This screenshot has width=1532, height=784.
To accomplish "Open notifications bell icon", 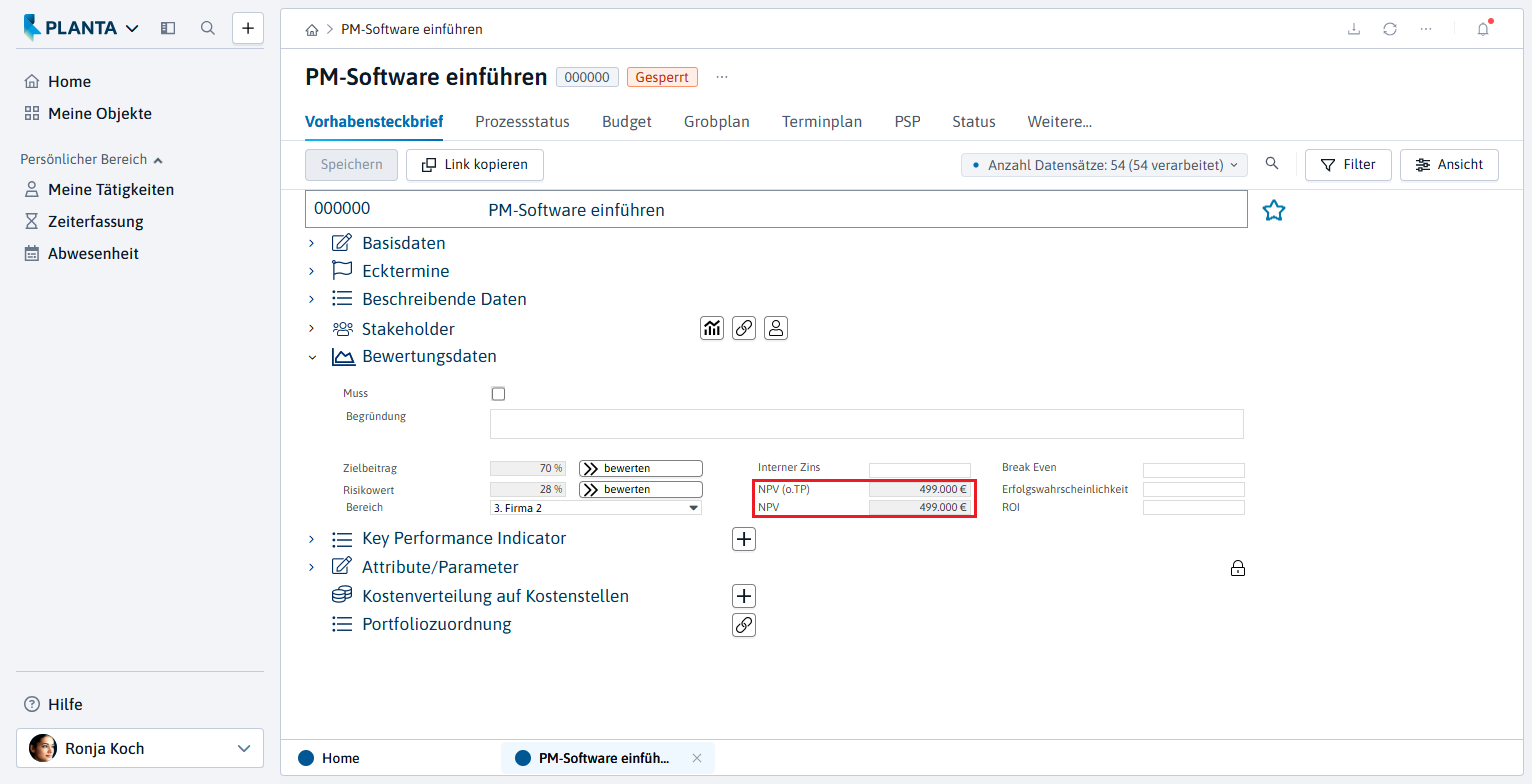I will click(x=1483, y=29).
